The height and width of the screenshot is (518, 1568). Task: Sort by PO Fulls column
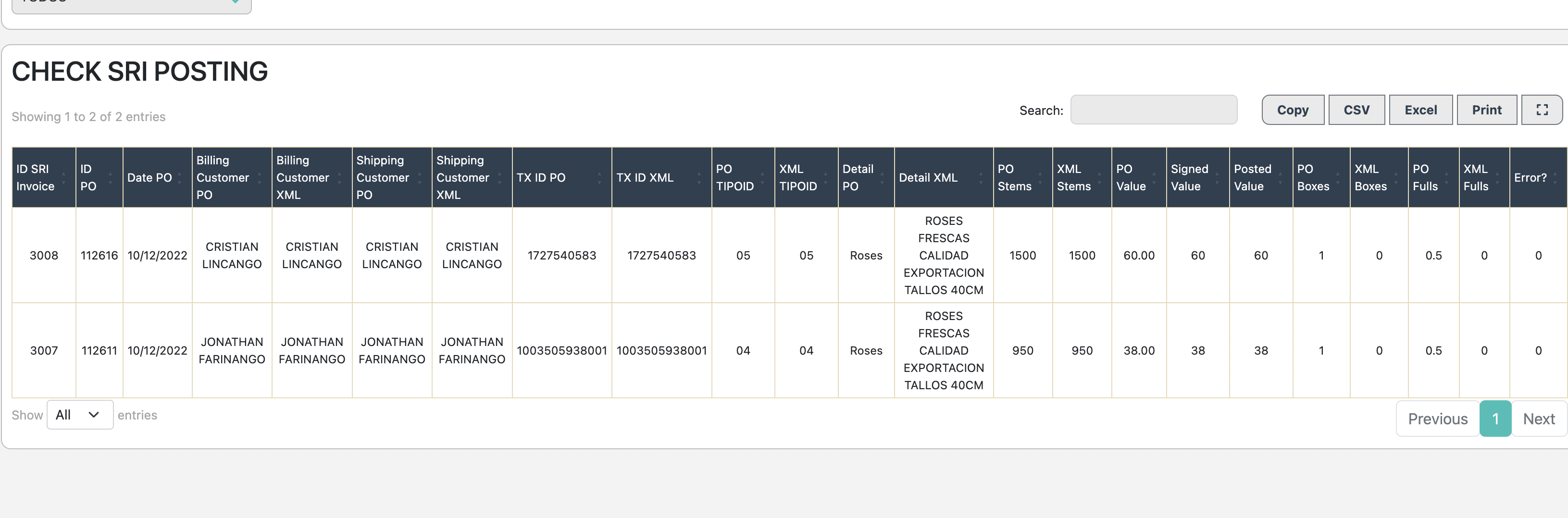coord(1433,177)
